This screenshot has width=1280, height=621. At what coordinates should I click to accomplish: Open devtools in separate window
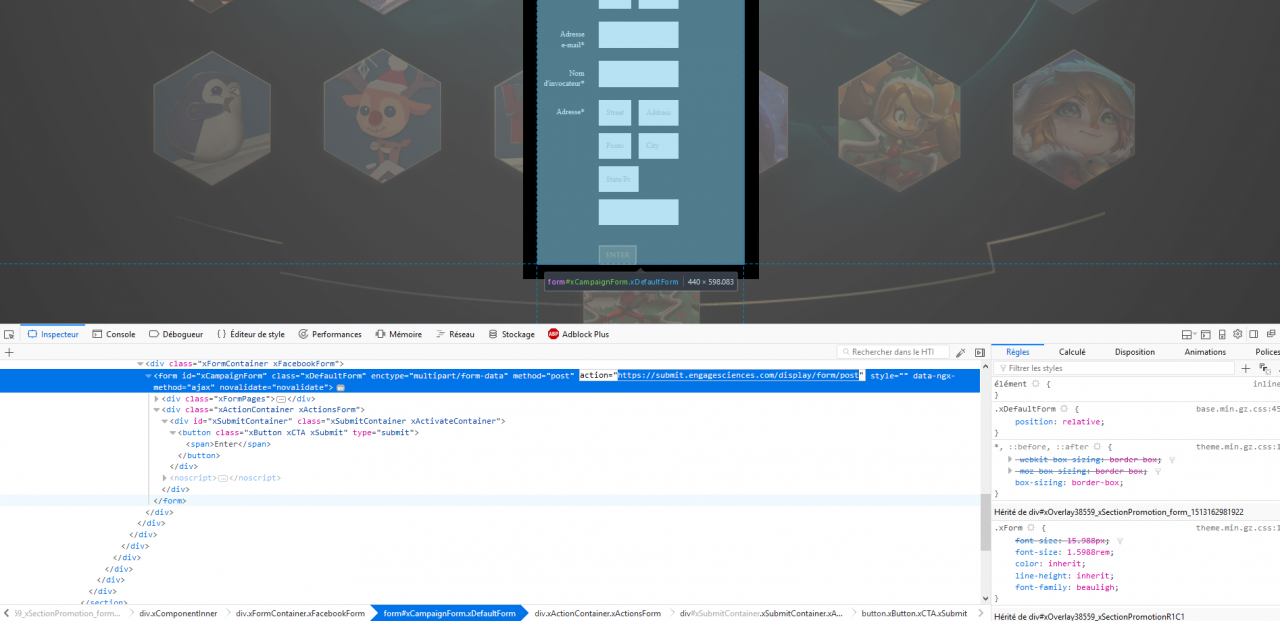tap(1269, 334)
